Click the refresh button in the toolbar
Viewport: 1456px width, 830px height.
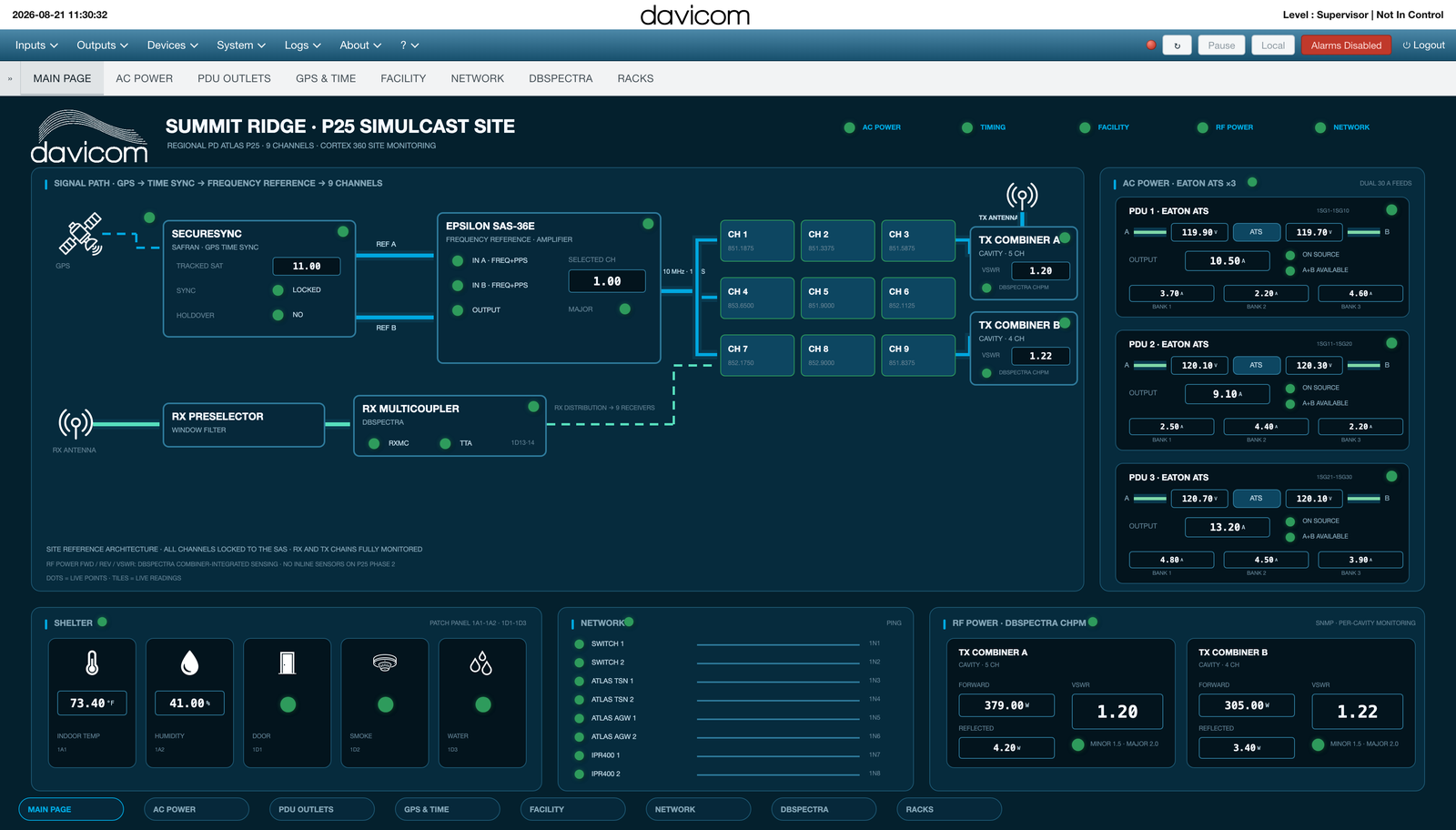click(1178, 46)
